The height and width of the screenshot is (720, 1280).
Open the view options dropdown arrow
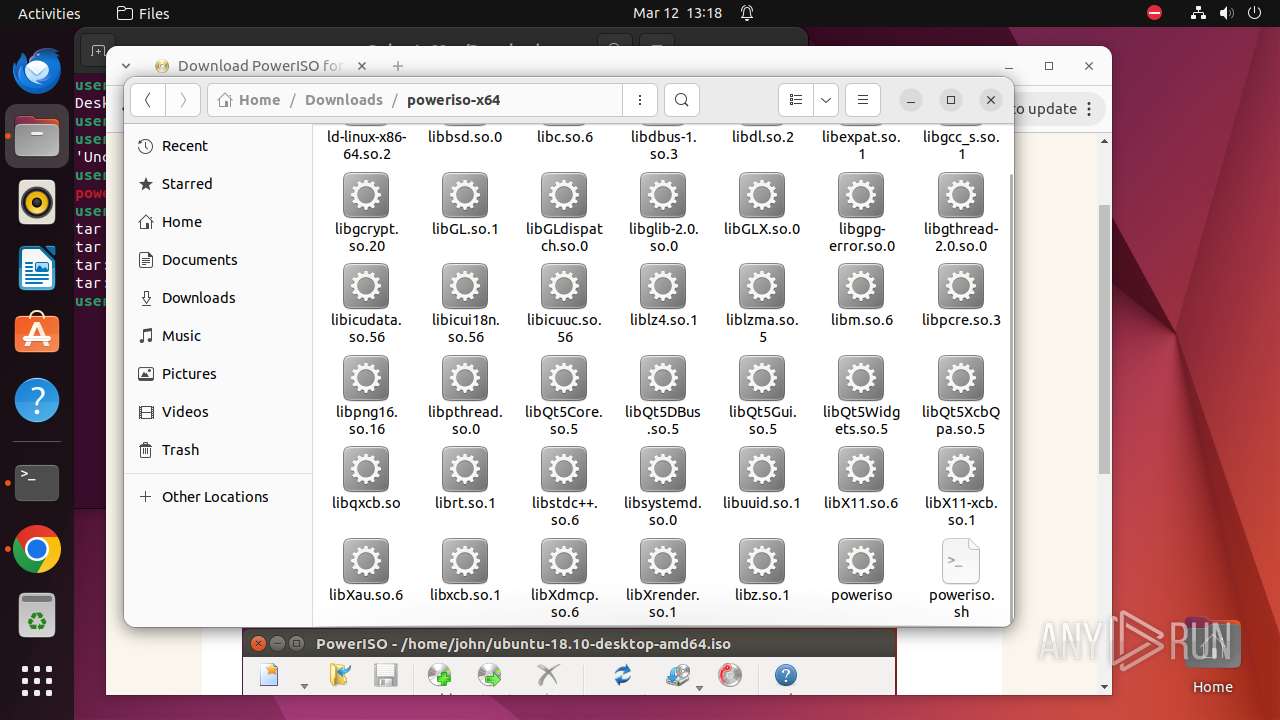coord(826,100)
